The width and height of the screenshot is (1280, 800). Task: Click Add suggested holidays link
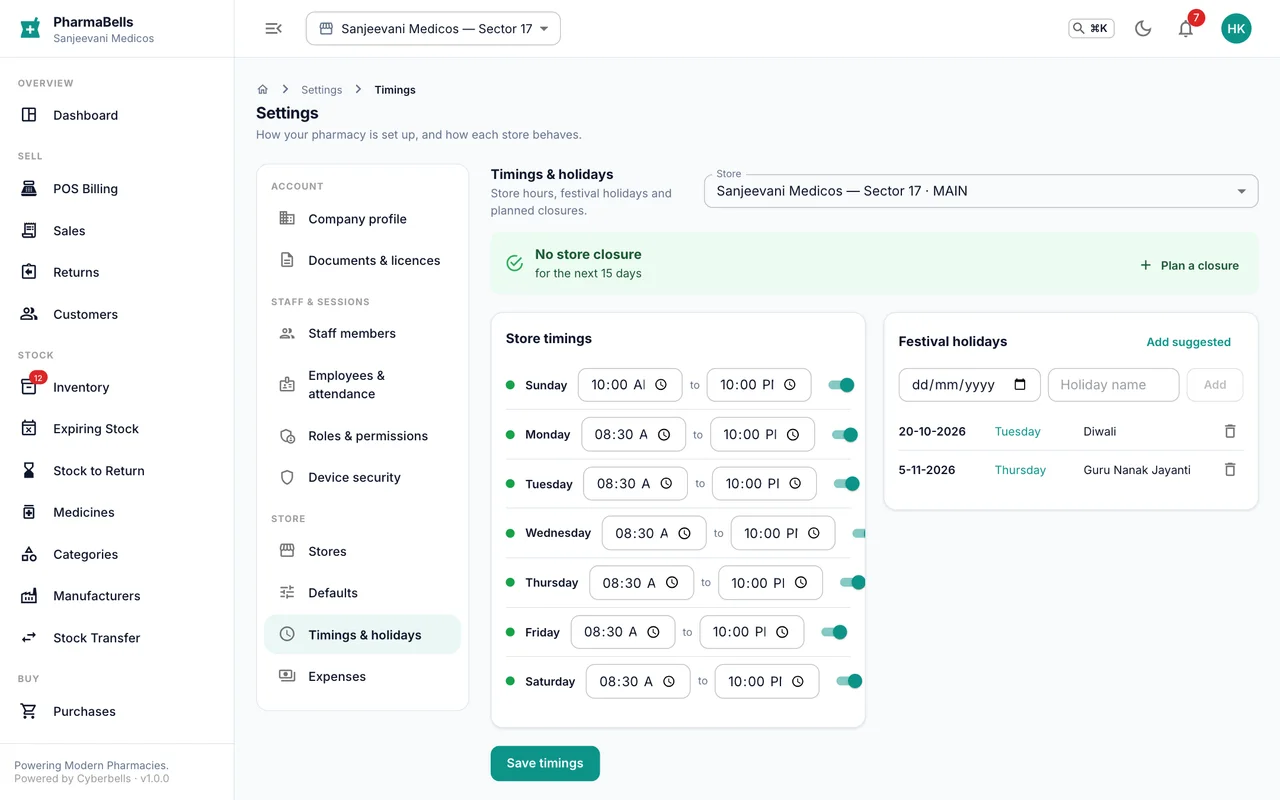click(1188, 342)
